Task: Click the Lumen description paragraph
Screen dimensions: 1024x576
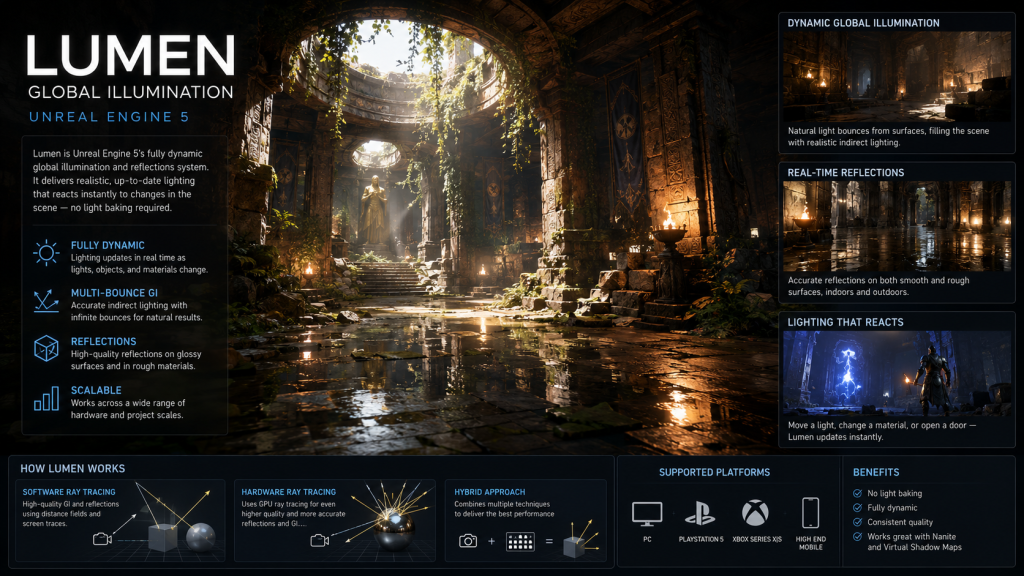Action: (121, 180)
